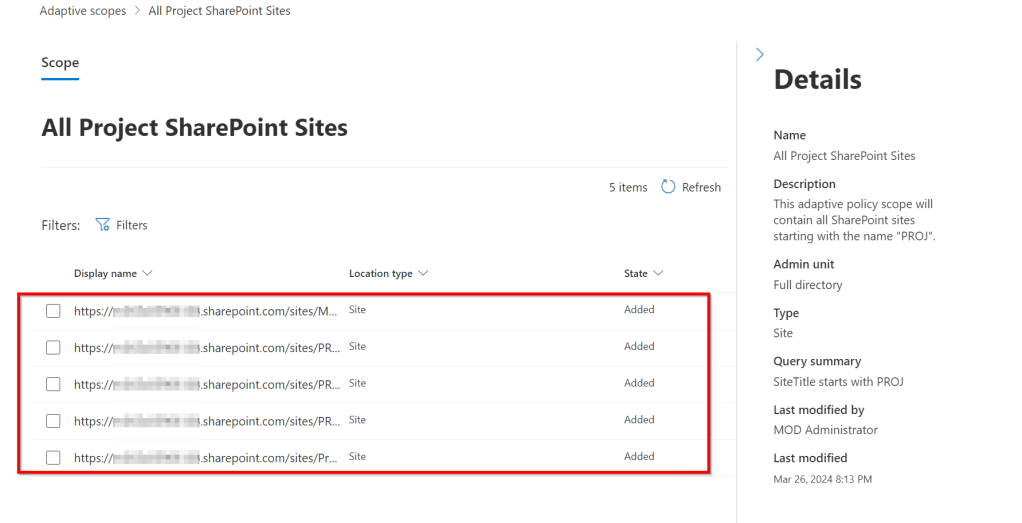Open the Display name column sort chevron

(x=148, y=273)
